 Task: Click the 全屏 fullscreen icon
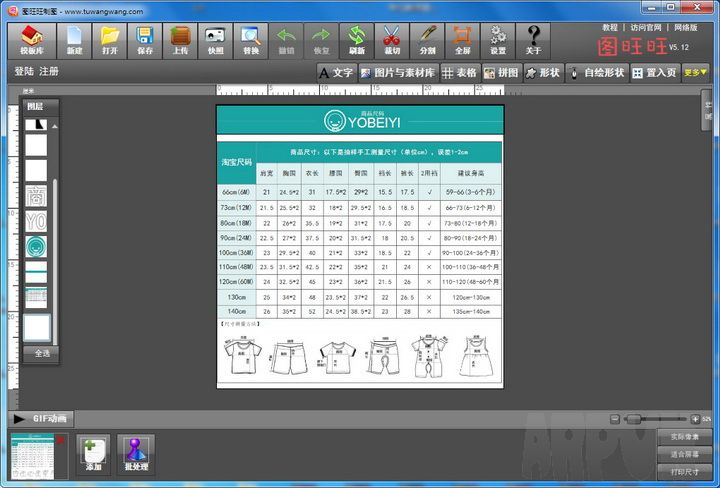point(462,40)
